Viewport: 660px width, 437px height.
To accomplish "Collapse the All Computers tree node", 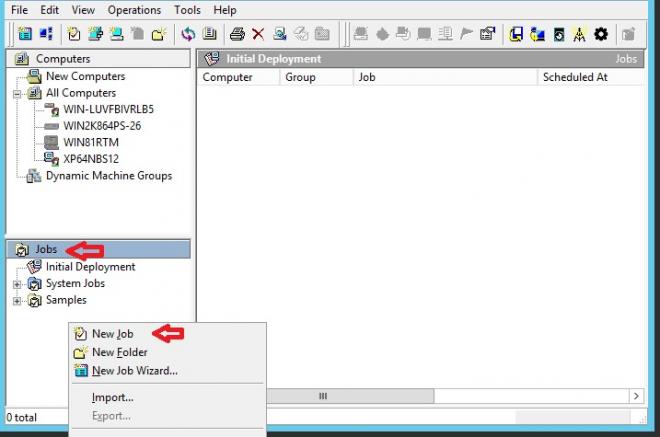I will click(17, 93).
